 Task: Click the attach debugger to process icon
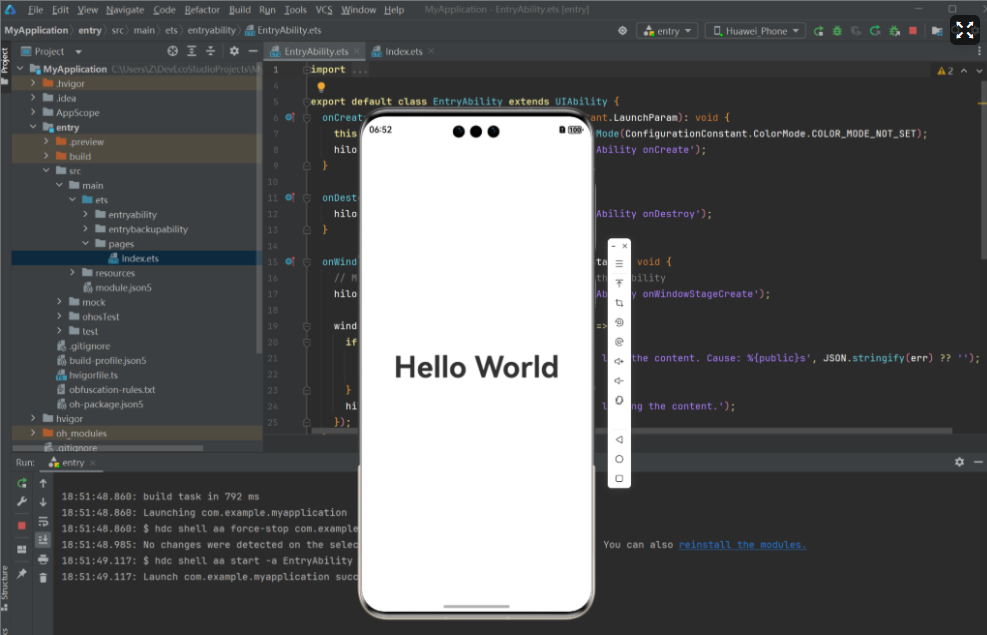894,31
